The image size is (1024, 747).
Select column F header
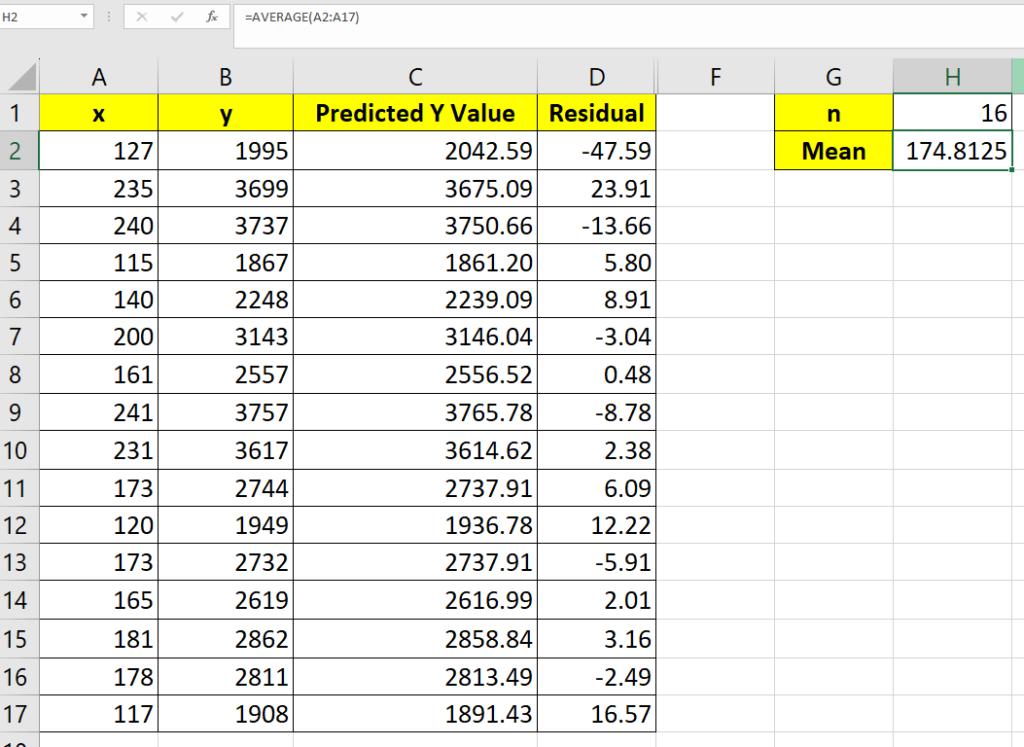pyautogui.click(x=715, y=77)
